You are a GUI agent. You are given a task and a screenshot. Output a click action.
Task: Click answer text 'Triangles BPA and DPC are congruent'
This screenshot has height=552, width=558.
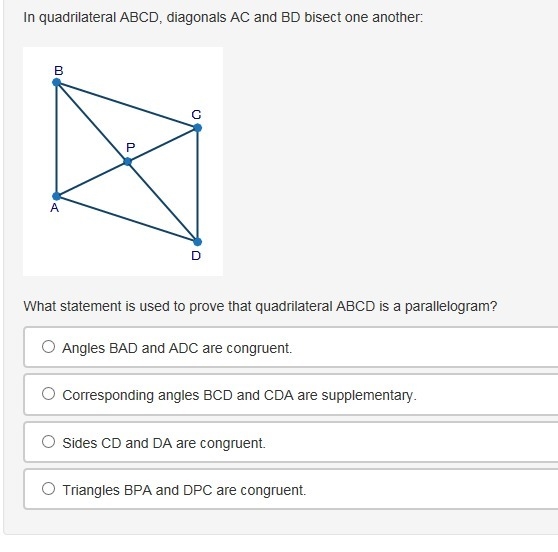tap(184, 490)
